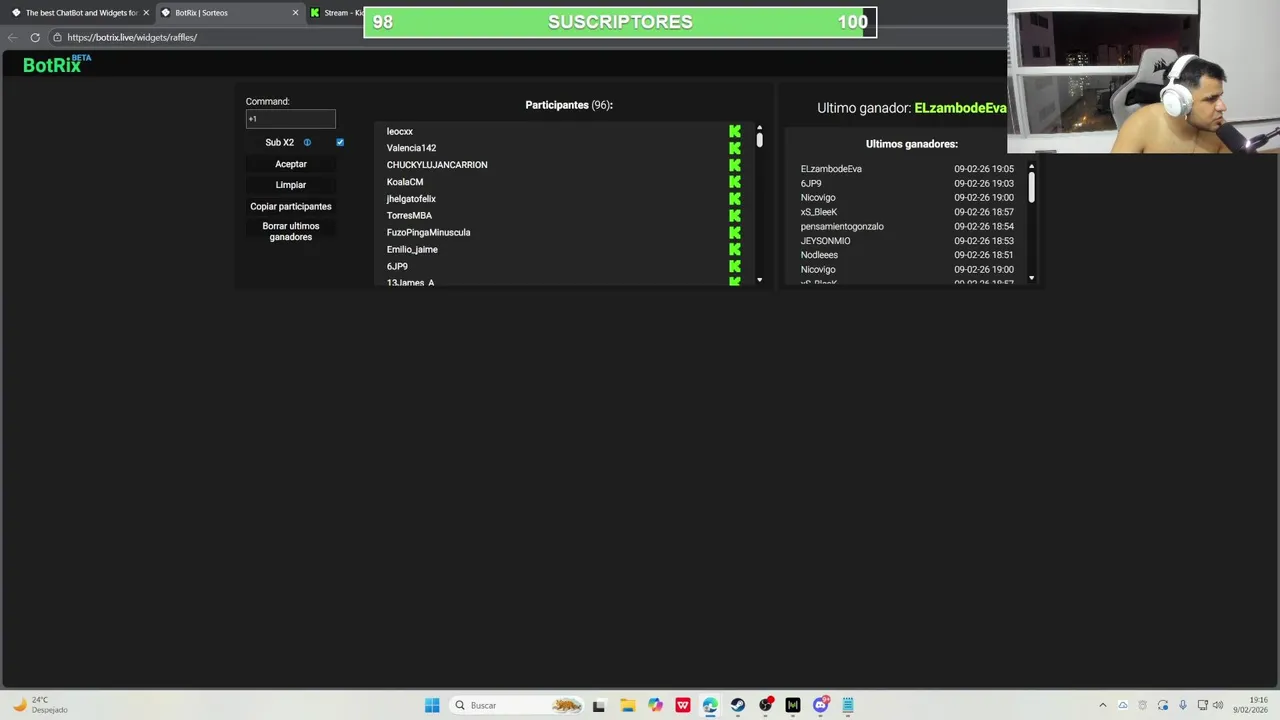Toggle the Sub X2 checkbox
The height and width of the screenshot is (720, 1280).
pyautogui.click(x=340, y=143)
